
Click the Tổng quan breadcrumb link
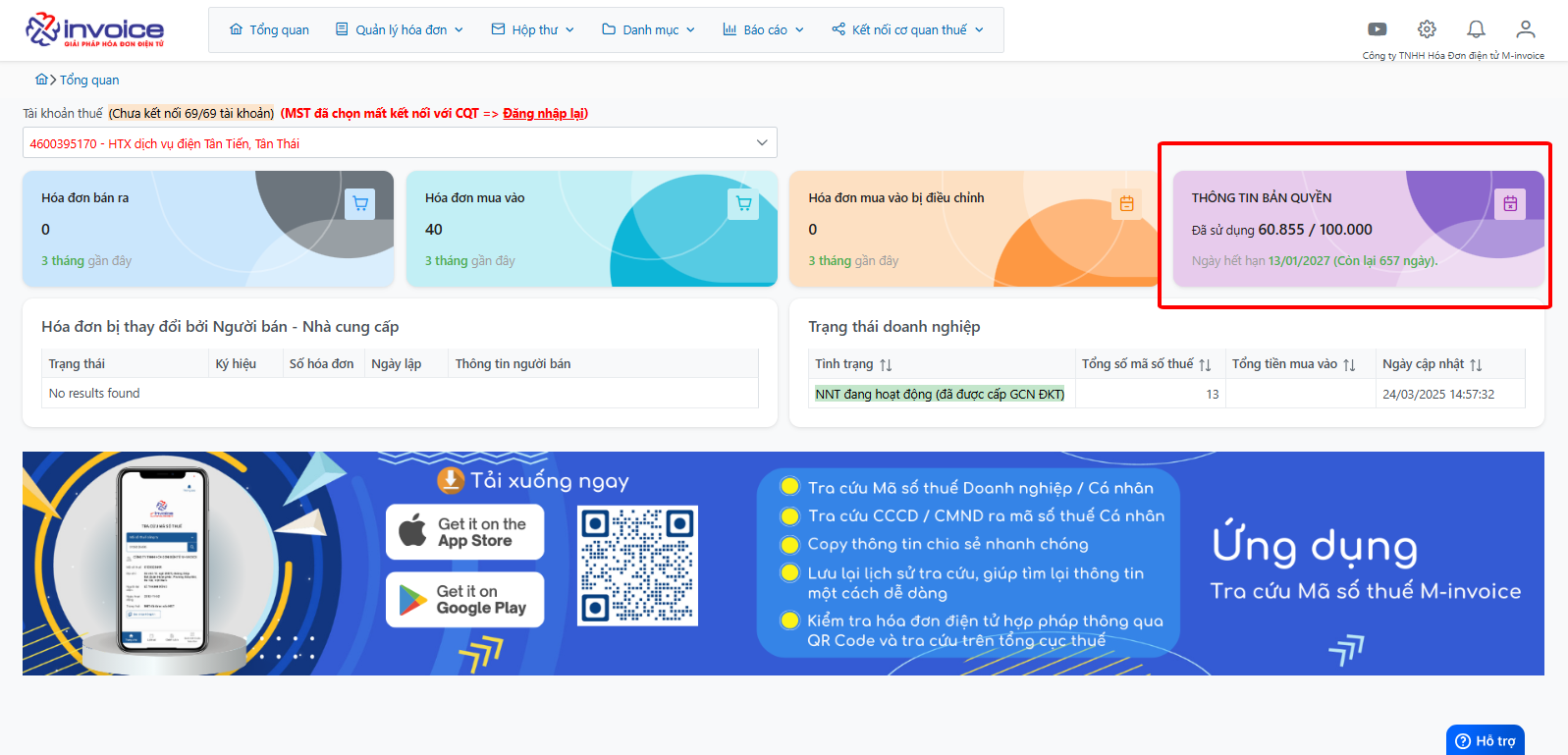tap(89, 80)
